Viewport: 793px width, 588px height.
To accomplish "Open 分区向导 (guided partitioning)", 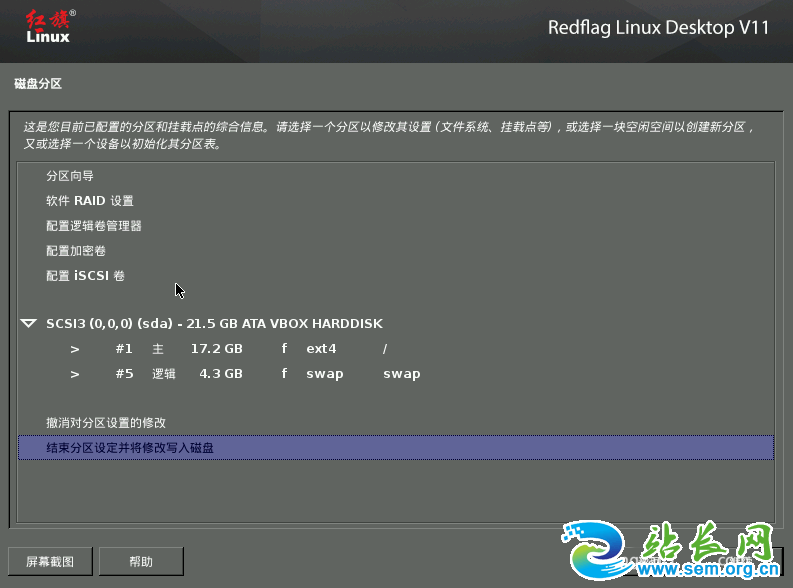I will pyautogui.click(x=70, y=176).
